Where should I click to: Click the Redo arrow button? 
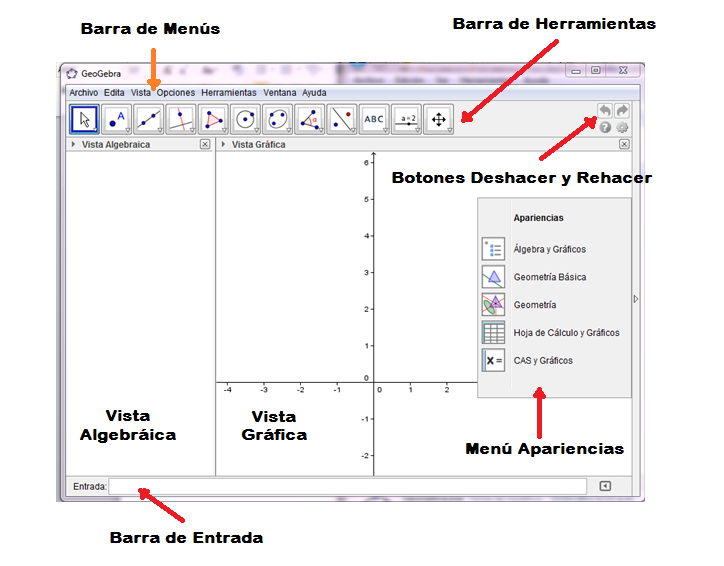(622, 111)
